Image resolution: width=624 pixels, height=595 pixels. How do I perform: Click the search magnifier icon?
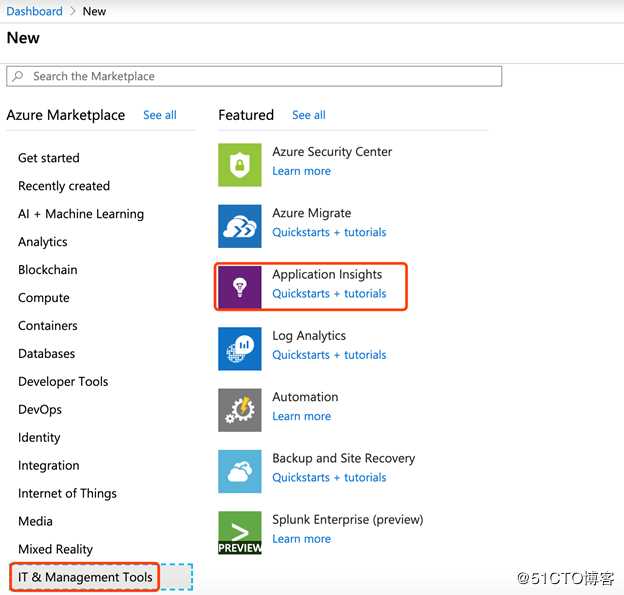(x=18, y=76)
